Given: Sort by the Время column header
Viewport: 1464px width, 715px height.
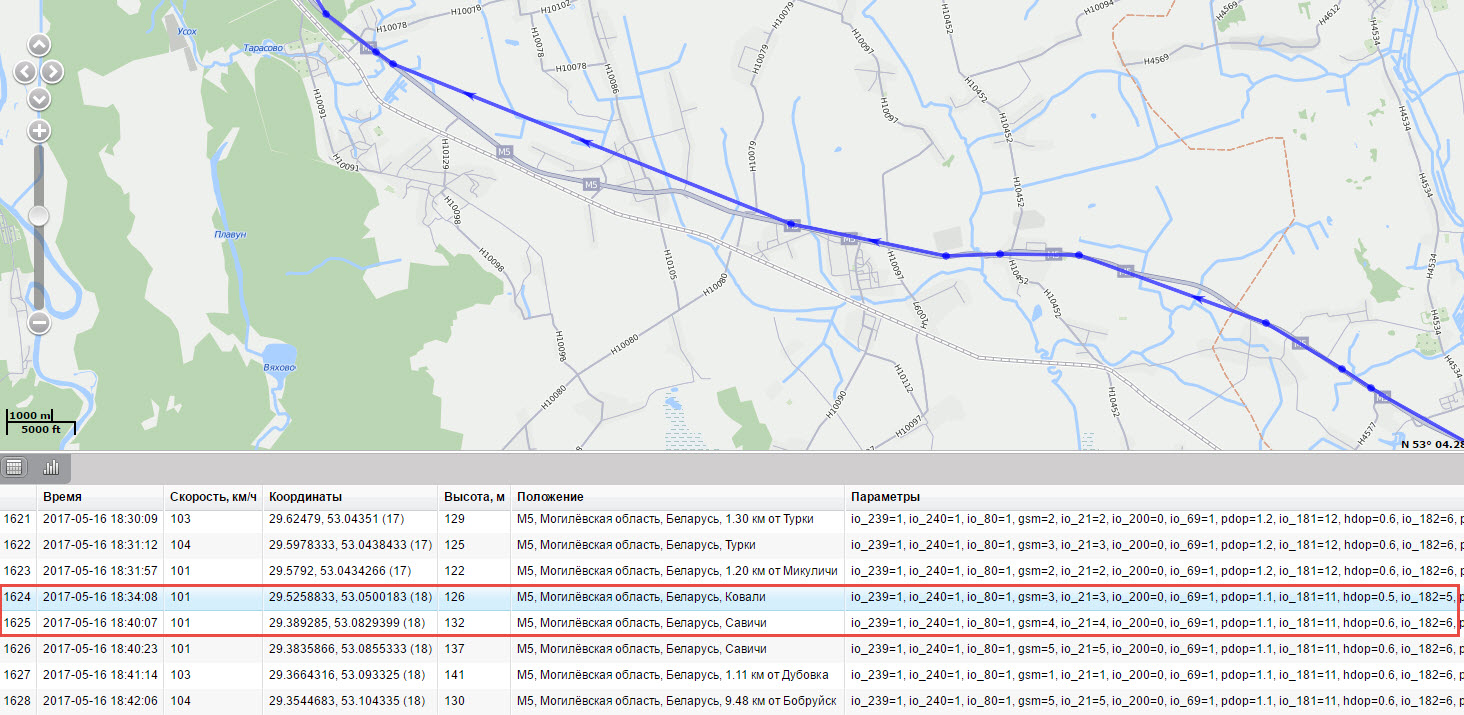Looking at the screenshot, I should click(x=62, y=497).
